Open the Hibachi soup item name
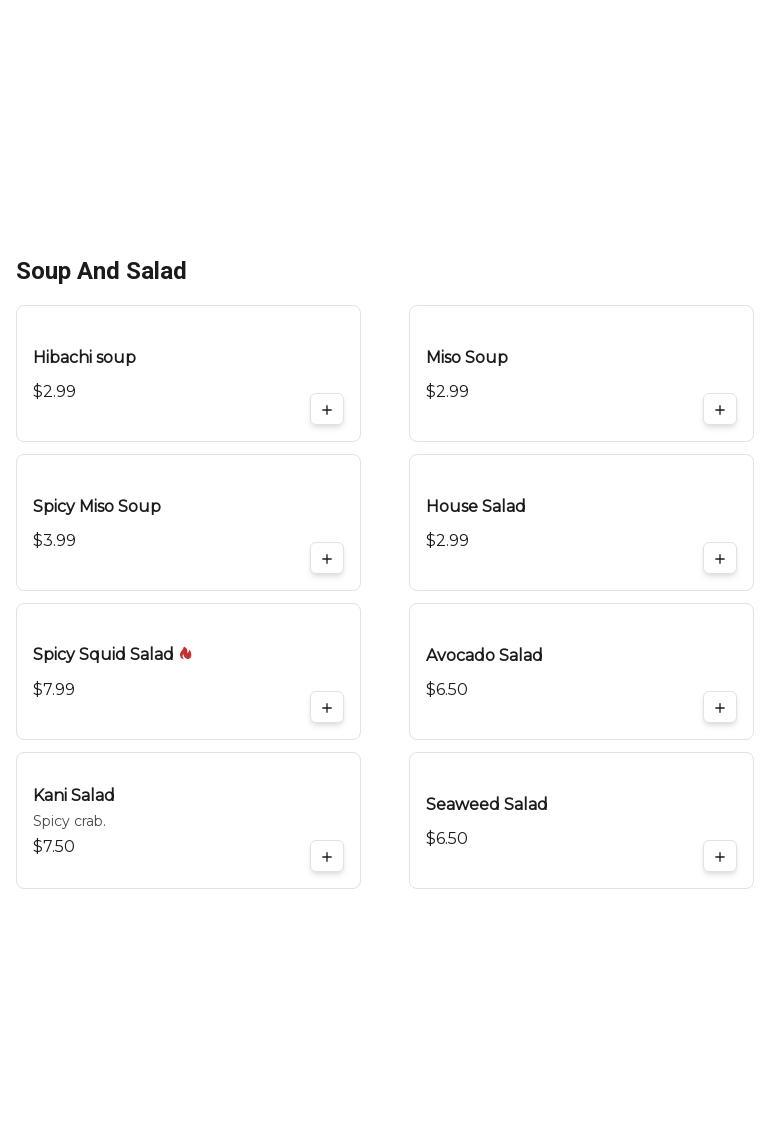This screenshot has width=770, height=1139. click(x=84, y=357)
